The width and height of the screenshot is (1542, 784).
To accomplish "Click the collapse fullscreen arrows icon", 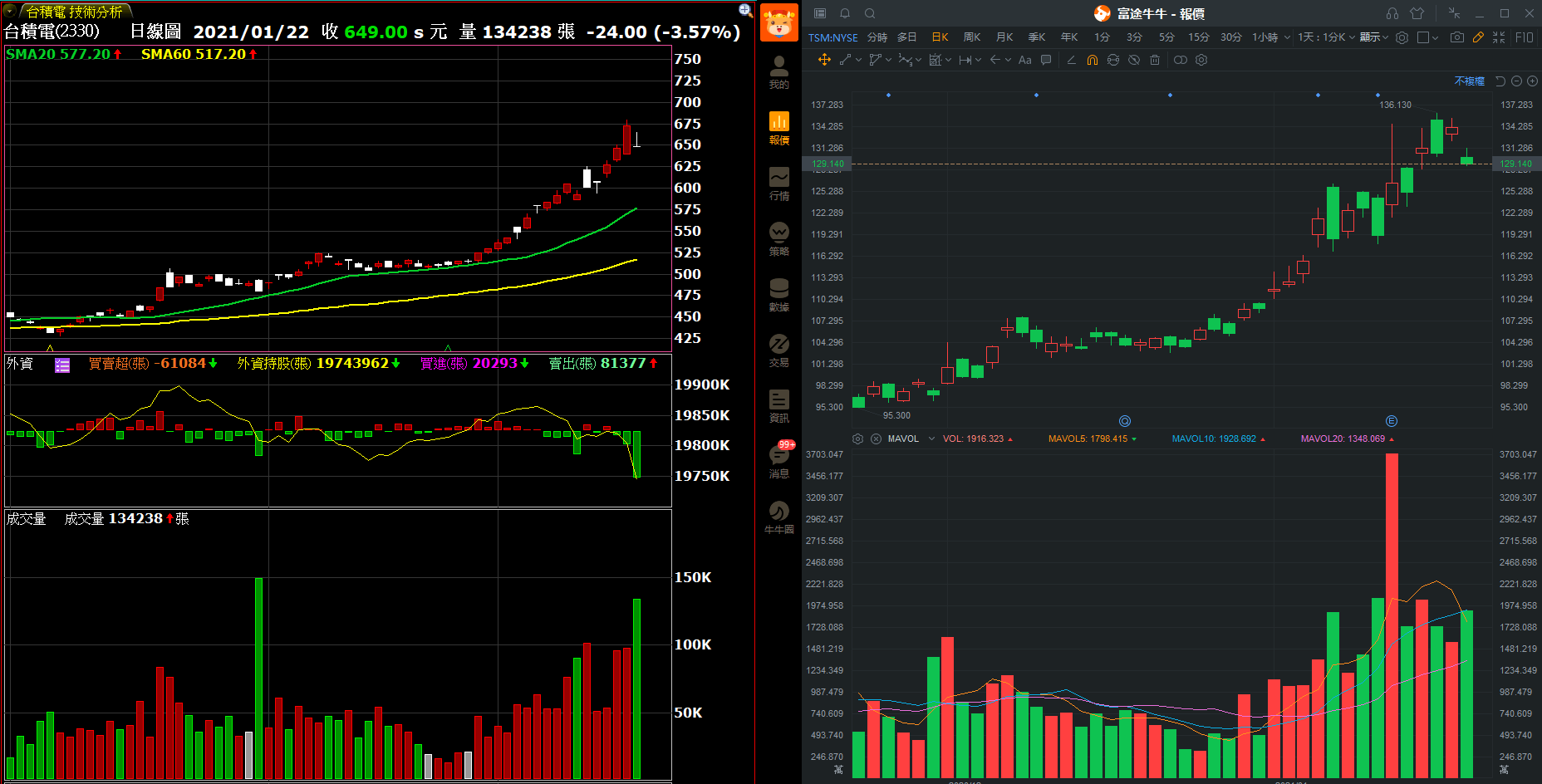I will point(1499,37).
